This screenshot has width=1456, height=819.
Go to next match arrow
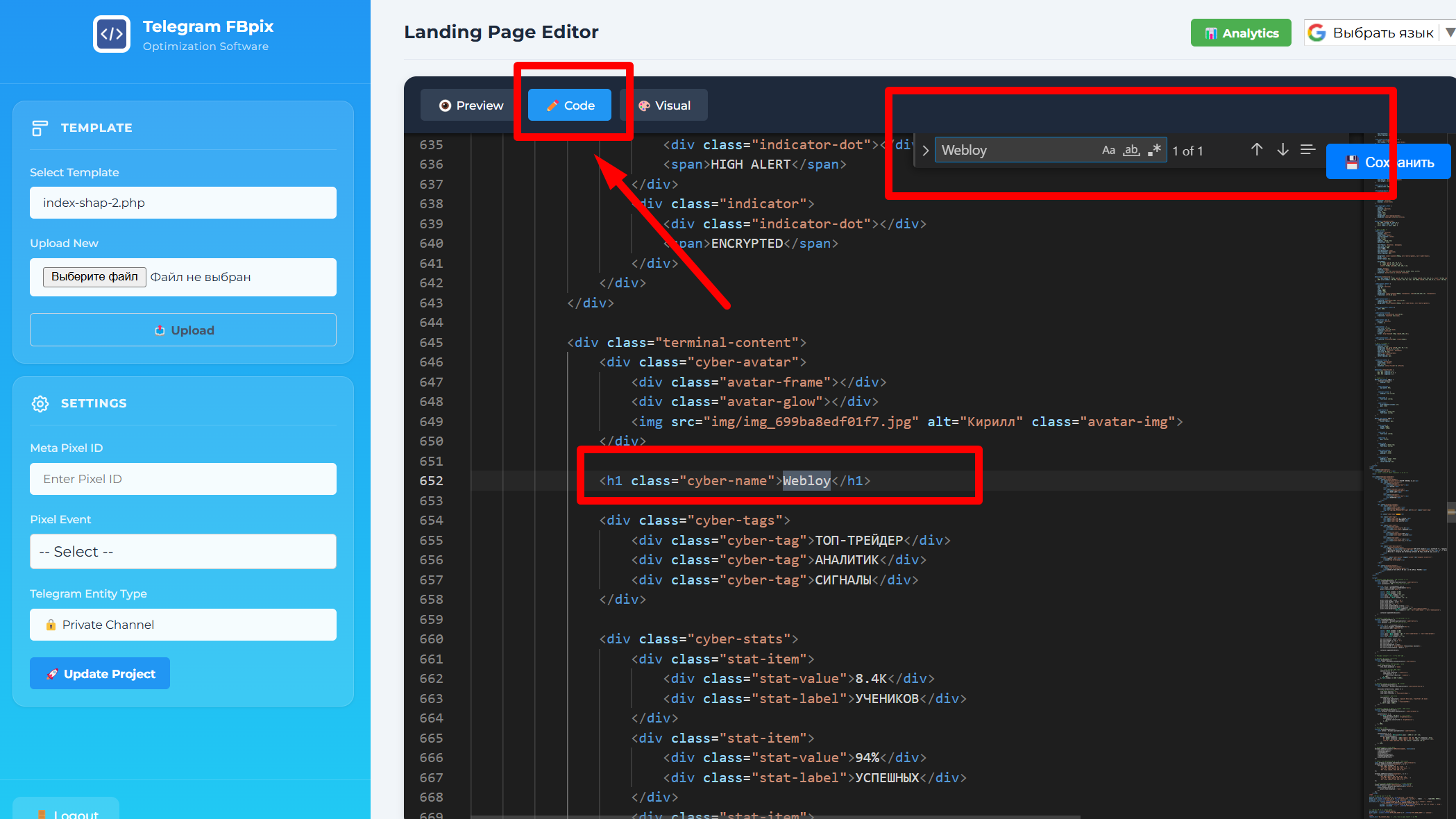[1283, 150]
